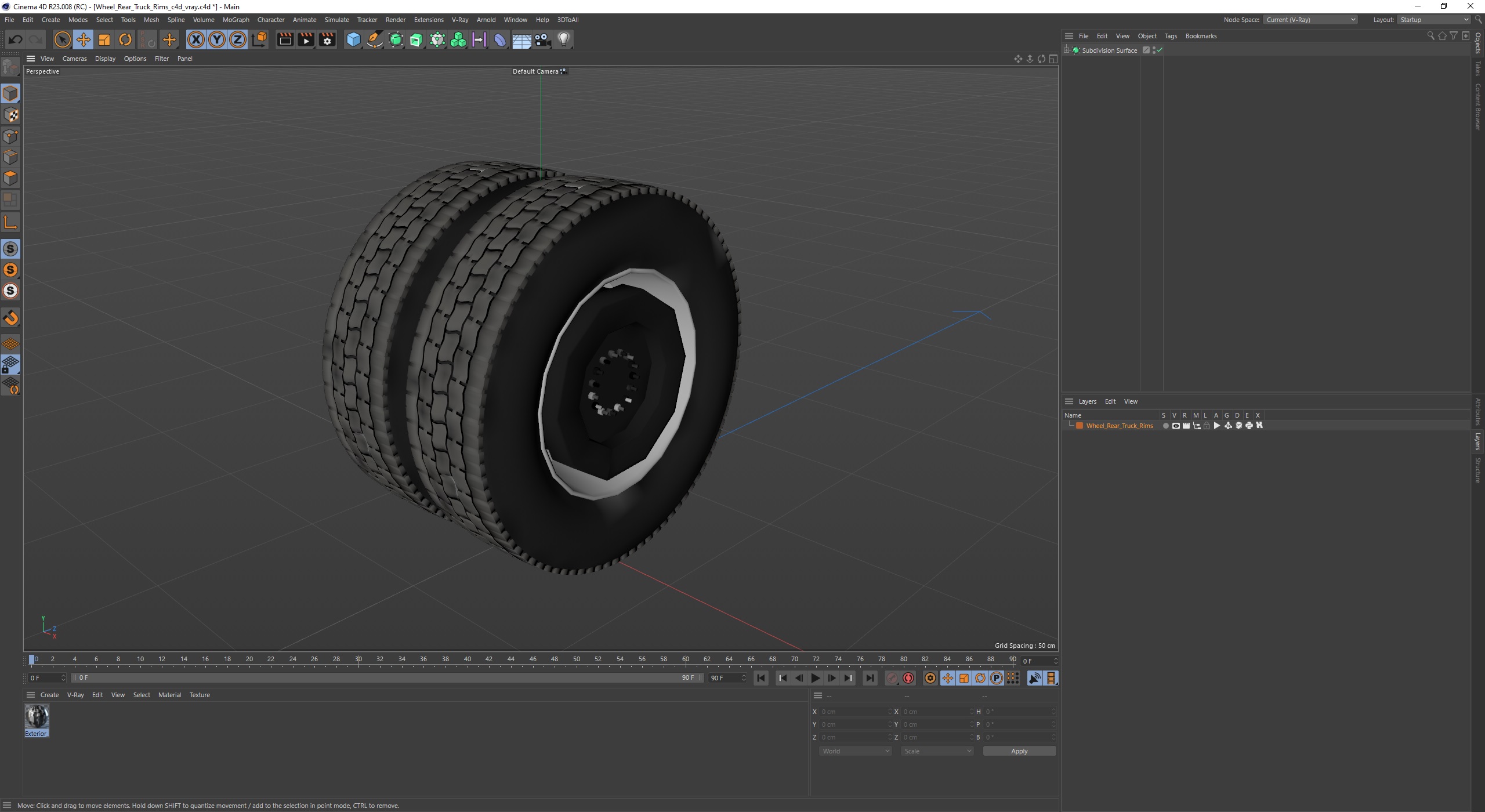
Task: Open the Layout Startup dropdown
Action: [1434, 20]
